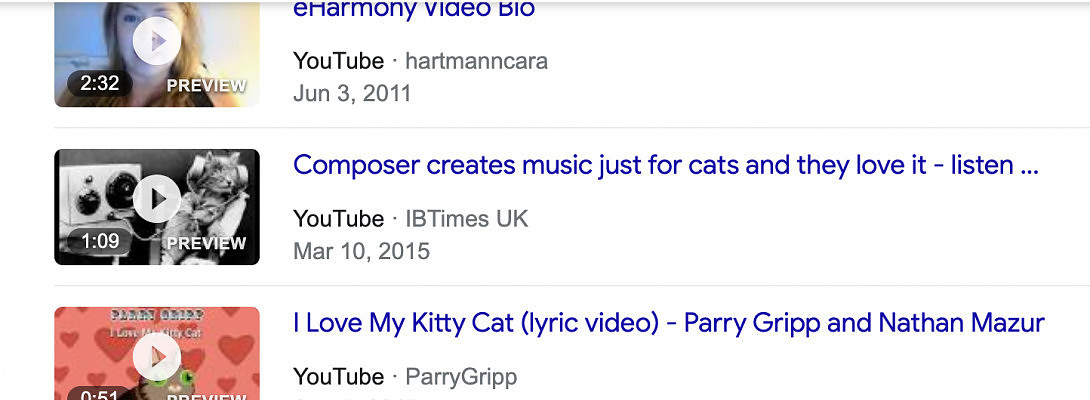The height and width of the screenshot is (400, 1090).
Task: Click the 2:32 duration badge
Action: (100, 84)
